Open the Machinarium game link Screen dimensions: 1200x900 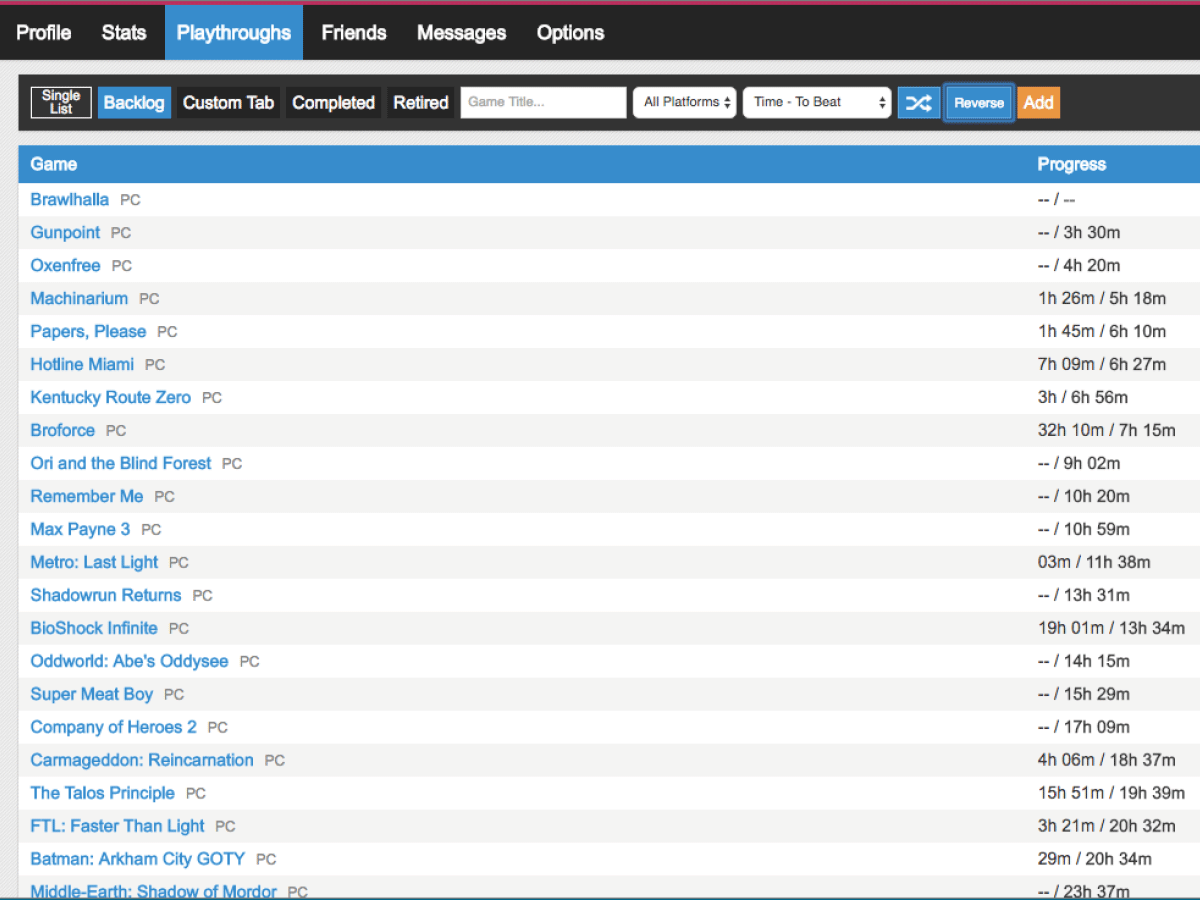[80, 298]
